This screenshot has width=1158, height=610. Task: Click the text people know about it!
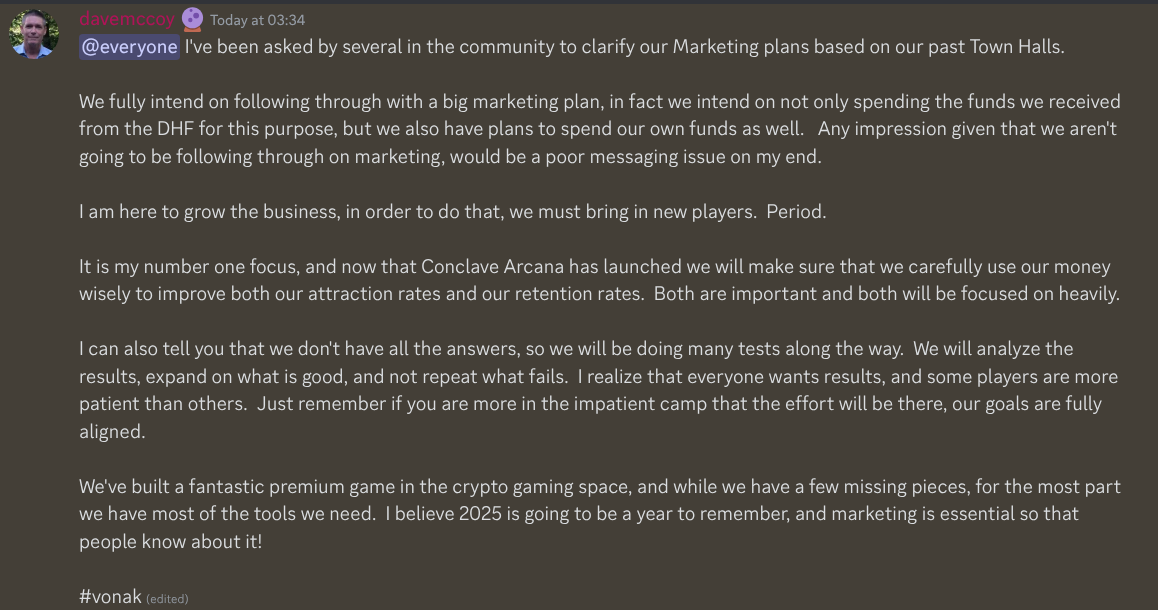(171, 542)
